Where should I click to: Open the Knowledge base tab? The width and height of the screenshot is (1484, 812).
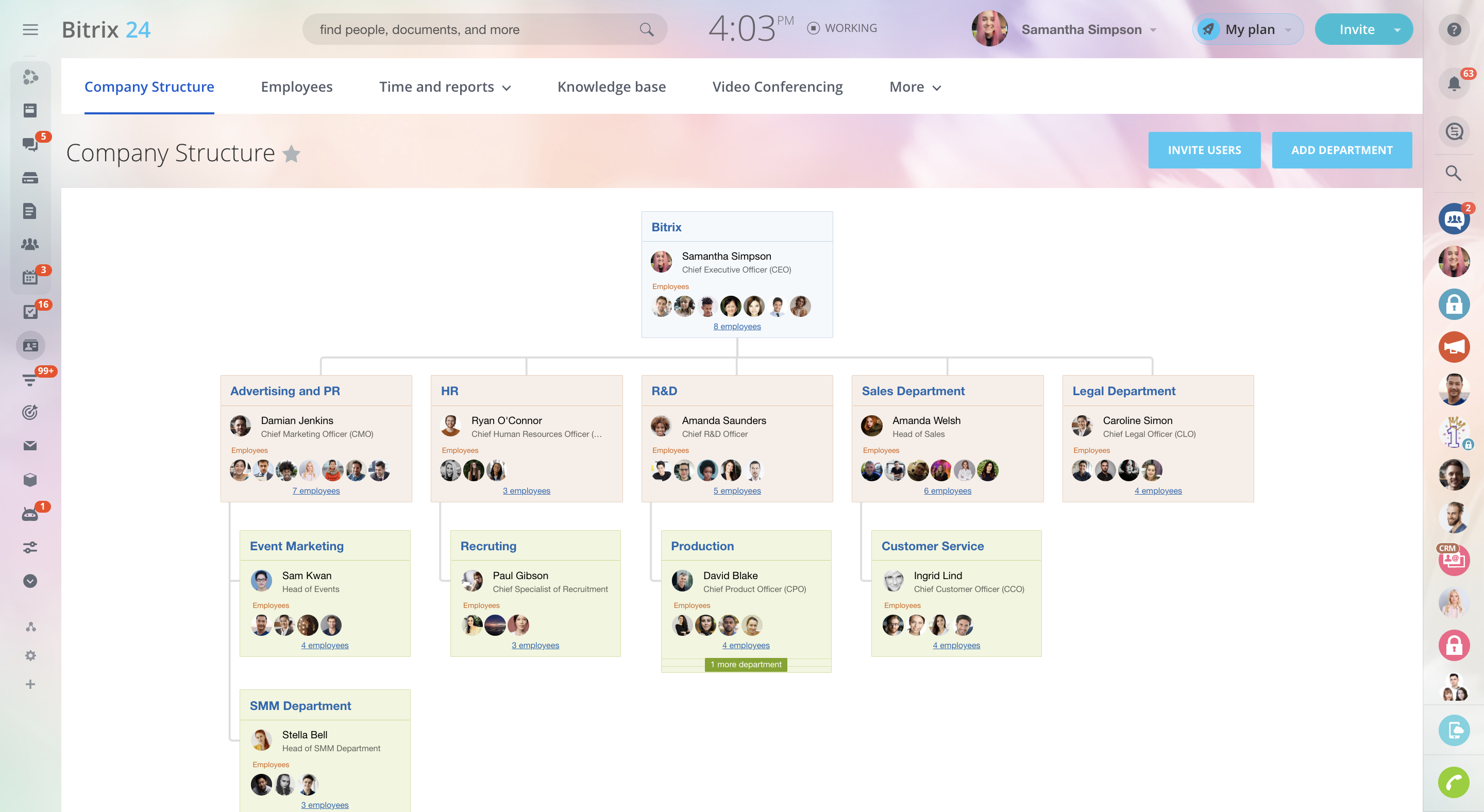click(x=611, y=87)
